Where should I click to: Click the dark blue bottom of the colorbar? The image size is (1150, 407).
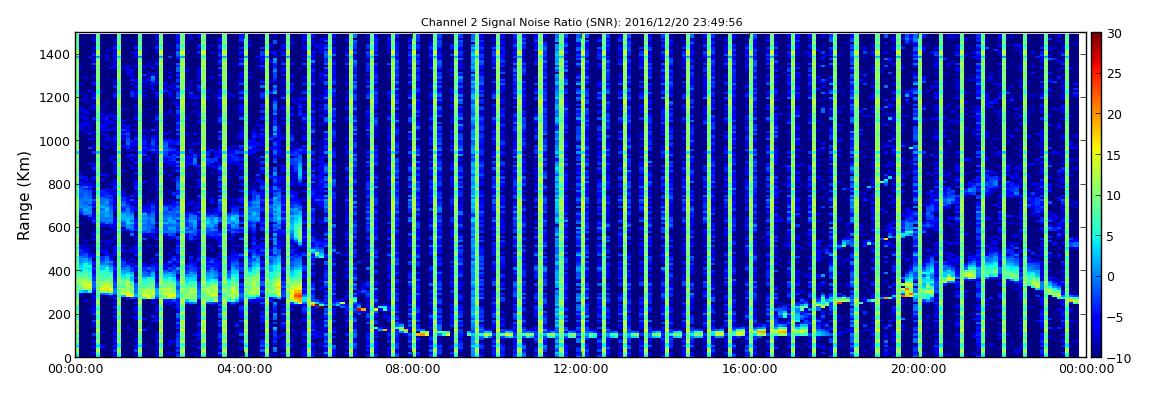pos(1096,351)
